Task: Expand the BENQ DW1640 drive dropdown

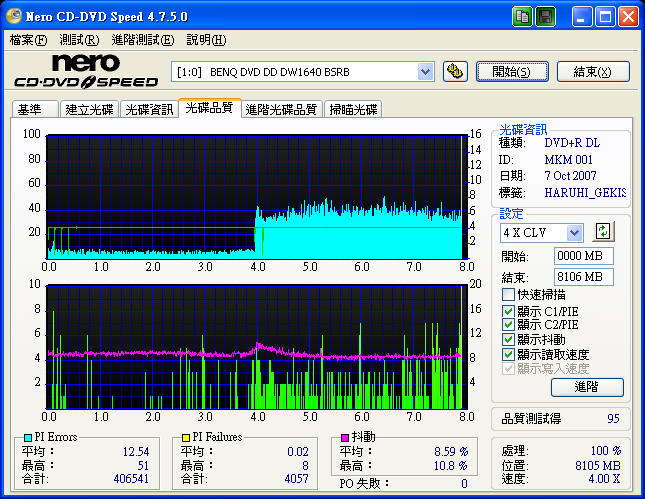Action: pyautogui.click(x=425, y=72)
